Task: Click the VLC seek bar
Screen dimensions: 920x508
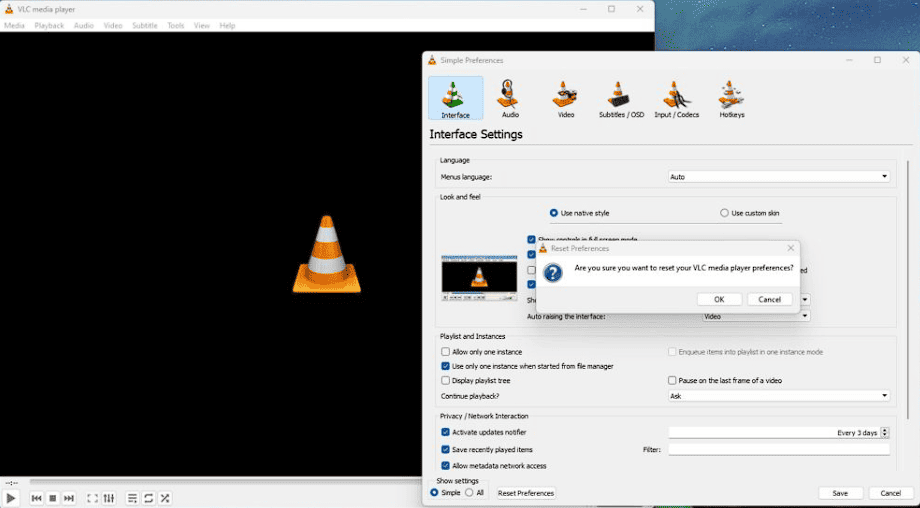Action: coord(226,483)
